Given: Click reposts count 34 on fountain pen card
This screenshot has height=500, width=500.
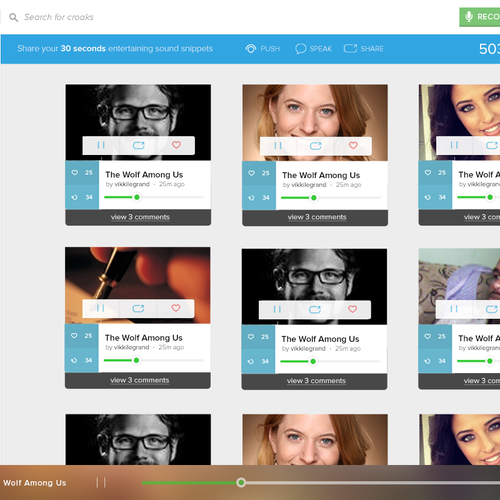Looking at the screenshot, I should (x=82, y=360).
